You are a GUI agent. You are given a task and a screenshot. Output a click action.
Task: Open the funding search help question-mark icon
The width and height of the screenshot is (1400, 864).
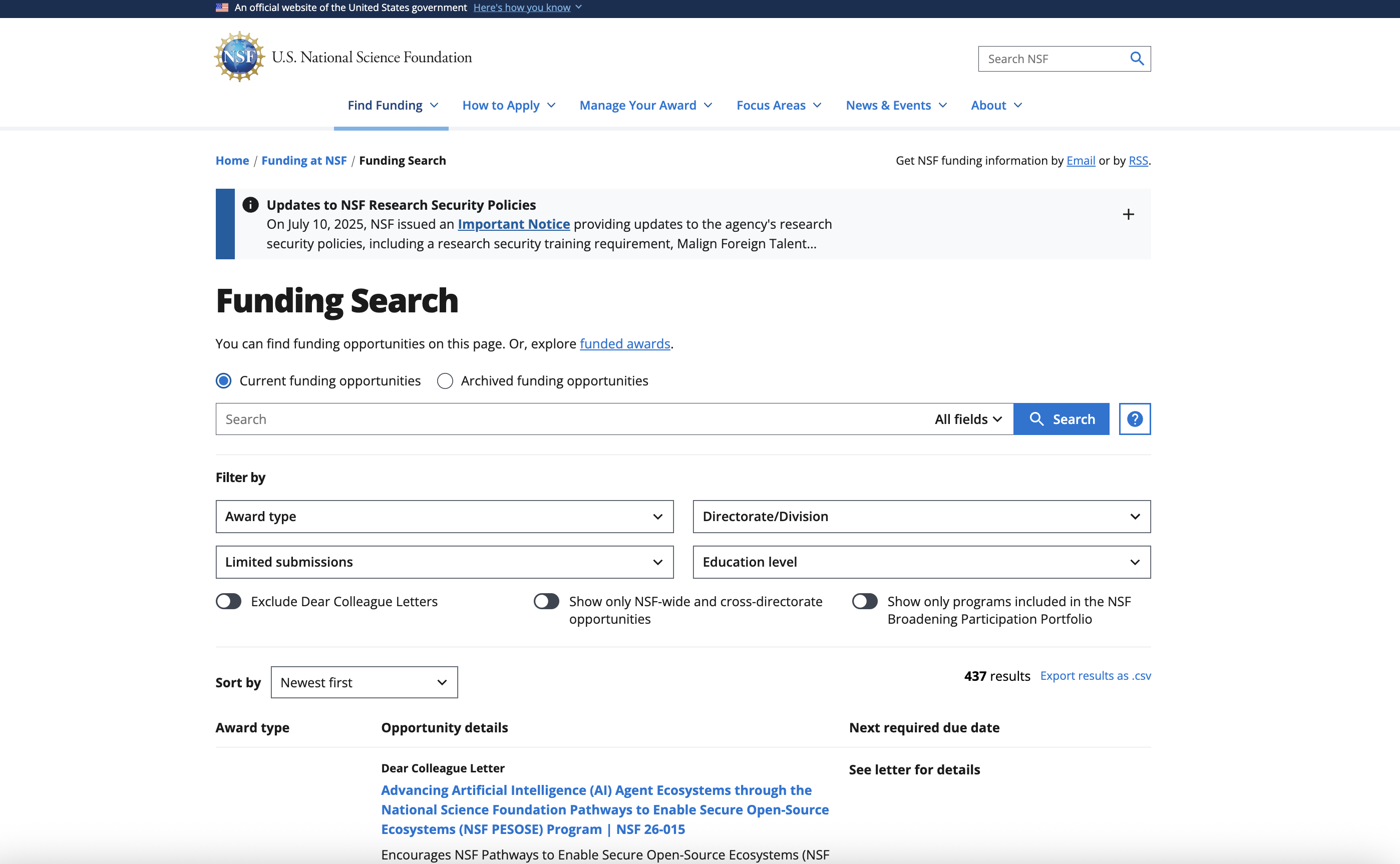pyautogui.click(x=1134, y=419)
